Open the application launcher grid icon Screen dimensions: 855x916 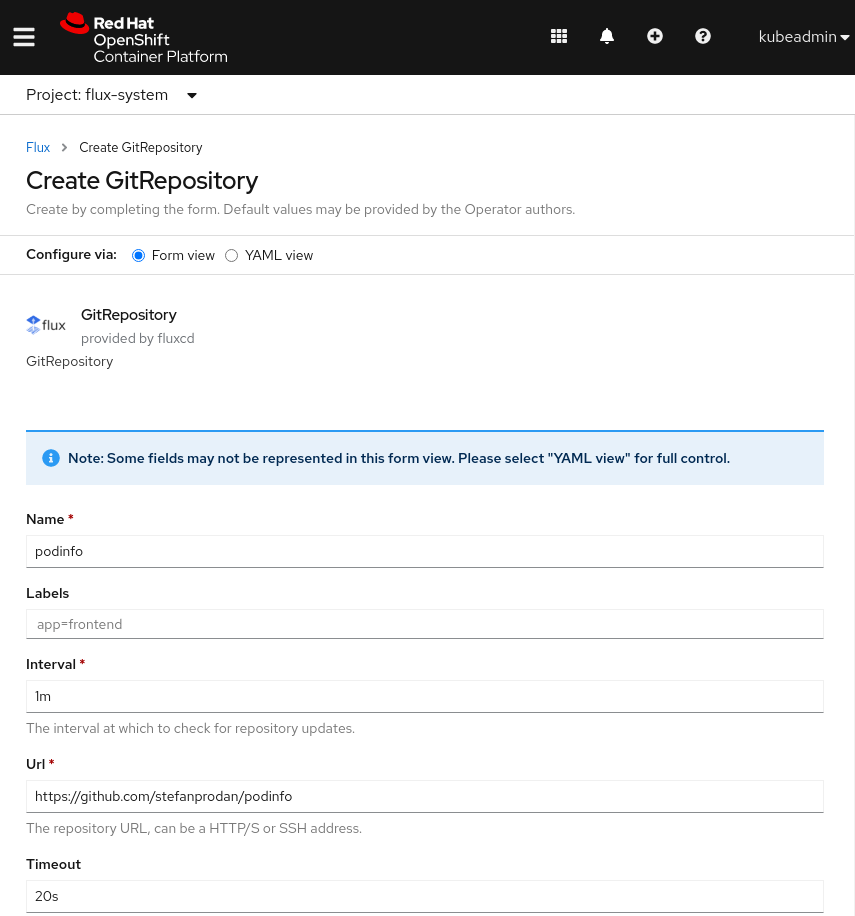click(559, 37)
